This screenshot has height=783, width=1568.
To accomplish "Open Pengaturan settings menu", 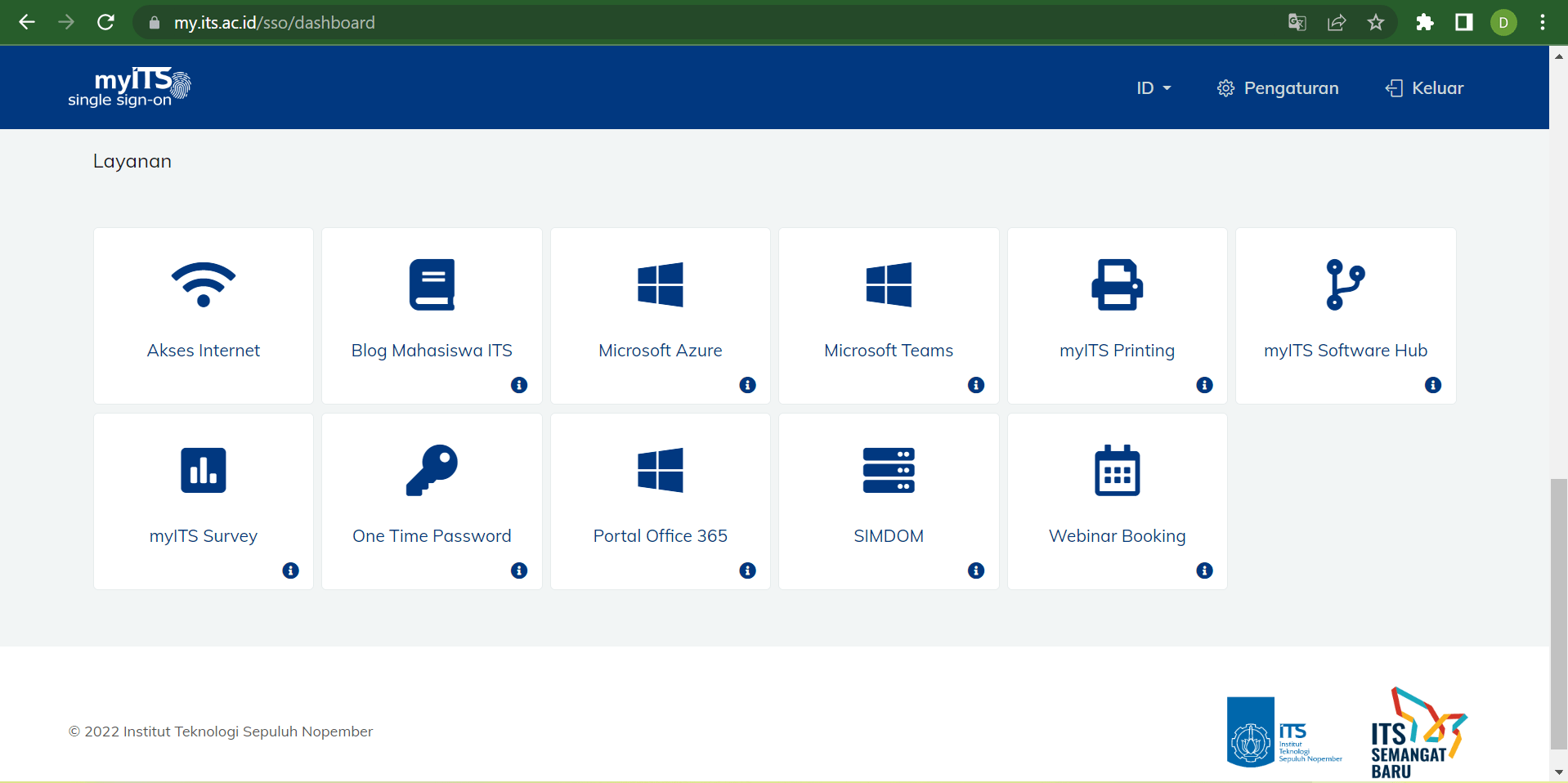I will 1278,88.
